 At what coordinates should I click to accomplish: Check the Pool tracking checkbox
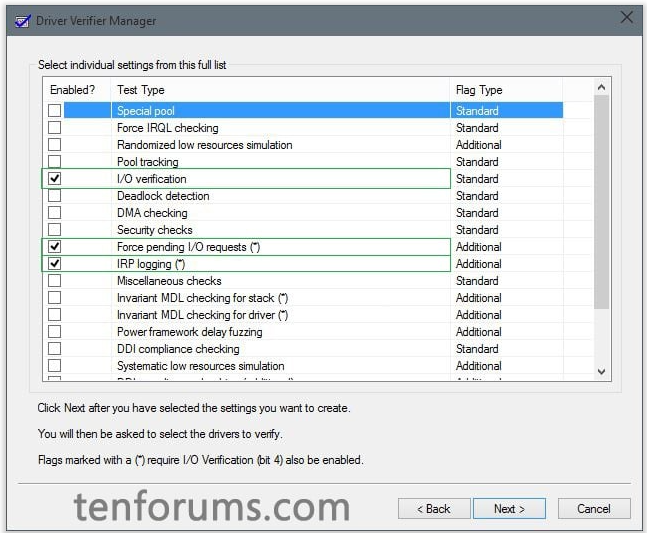(54, 161)
